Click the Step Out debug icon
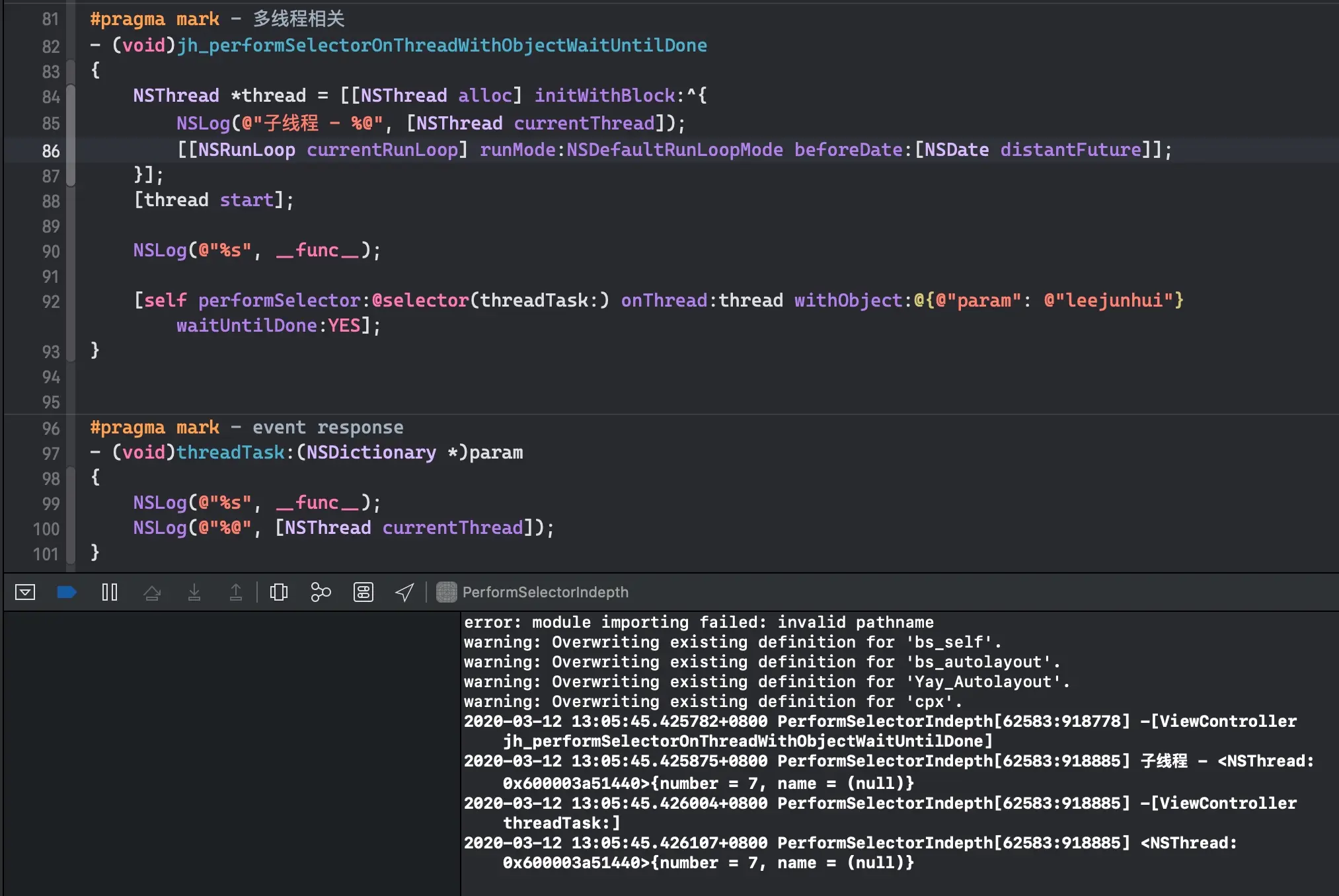Viewport: 1339px width, 896px height. [236, 592]
